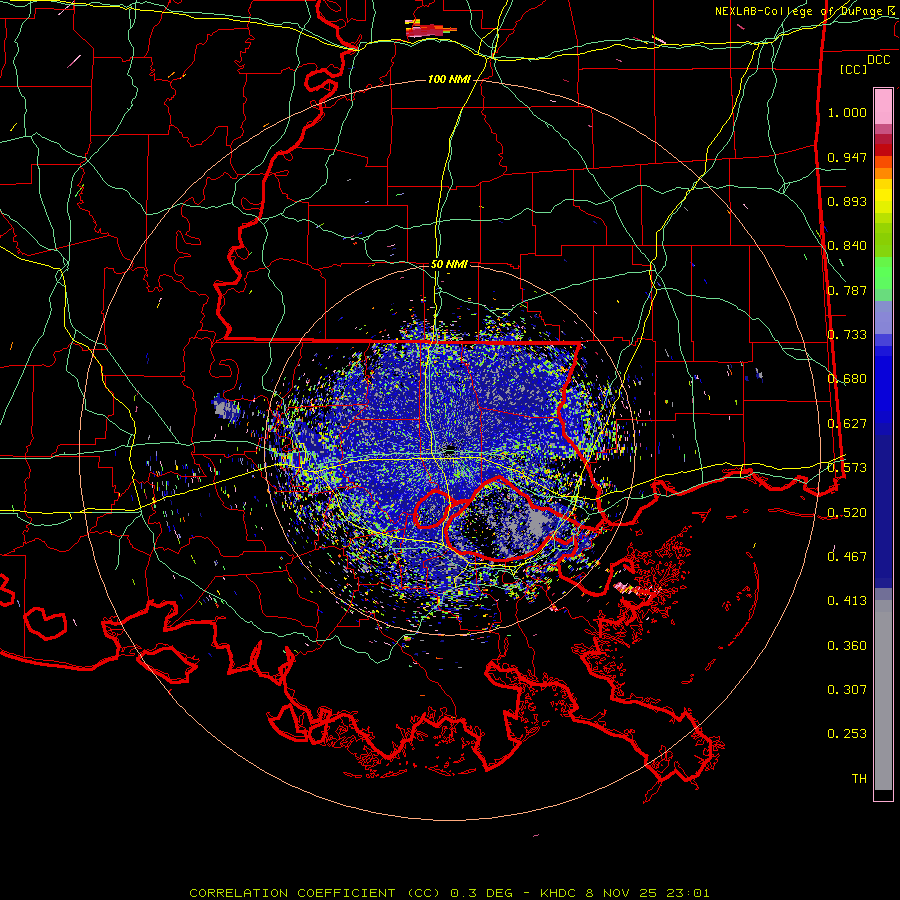900x900 pixels.
Task: Click the 0.413 scale value
Action: pos(847,601)
